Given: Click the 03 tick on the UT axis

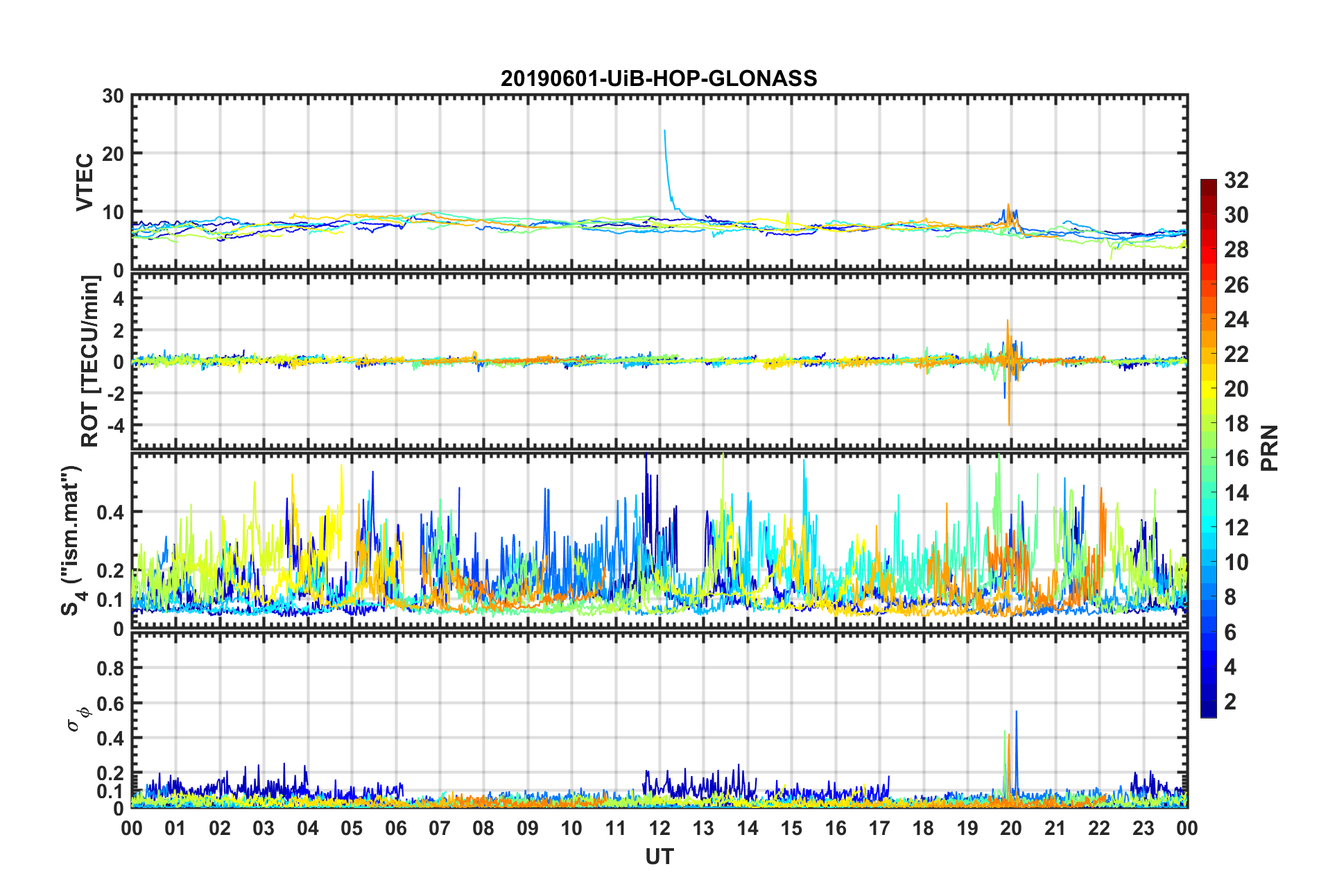Looking at the screenshot, I should pyautogui.click(x=264, y=828).
